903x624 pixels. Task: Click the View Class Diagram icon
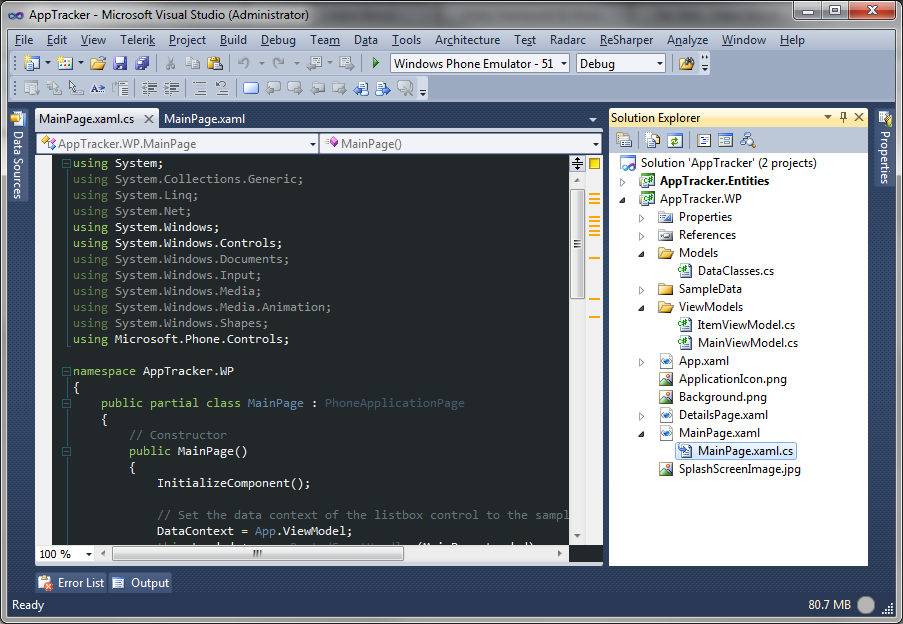(x=748, y=140)
